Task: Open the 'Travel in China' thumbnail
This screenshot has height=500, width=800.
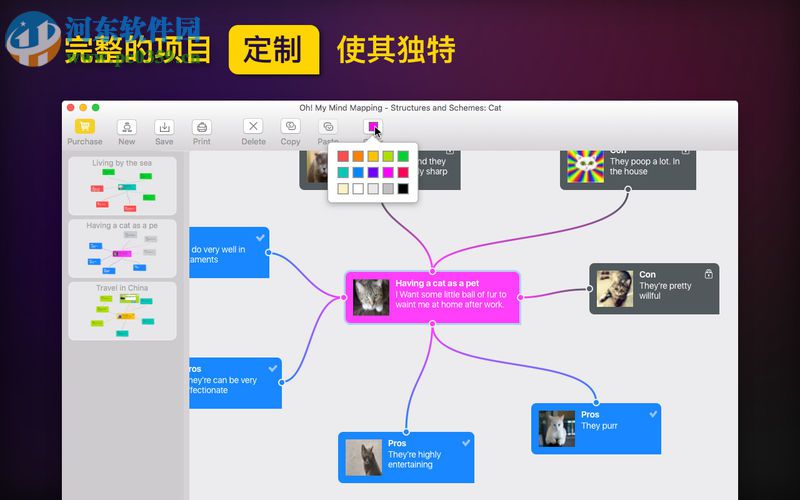Action: click(x=122, y=311)
